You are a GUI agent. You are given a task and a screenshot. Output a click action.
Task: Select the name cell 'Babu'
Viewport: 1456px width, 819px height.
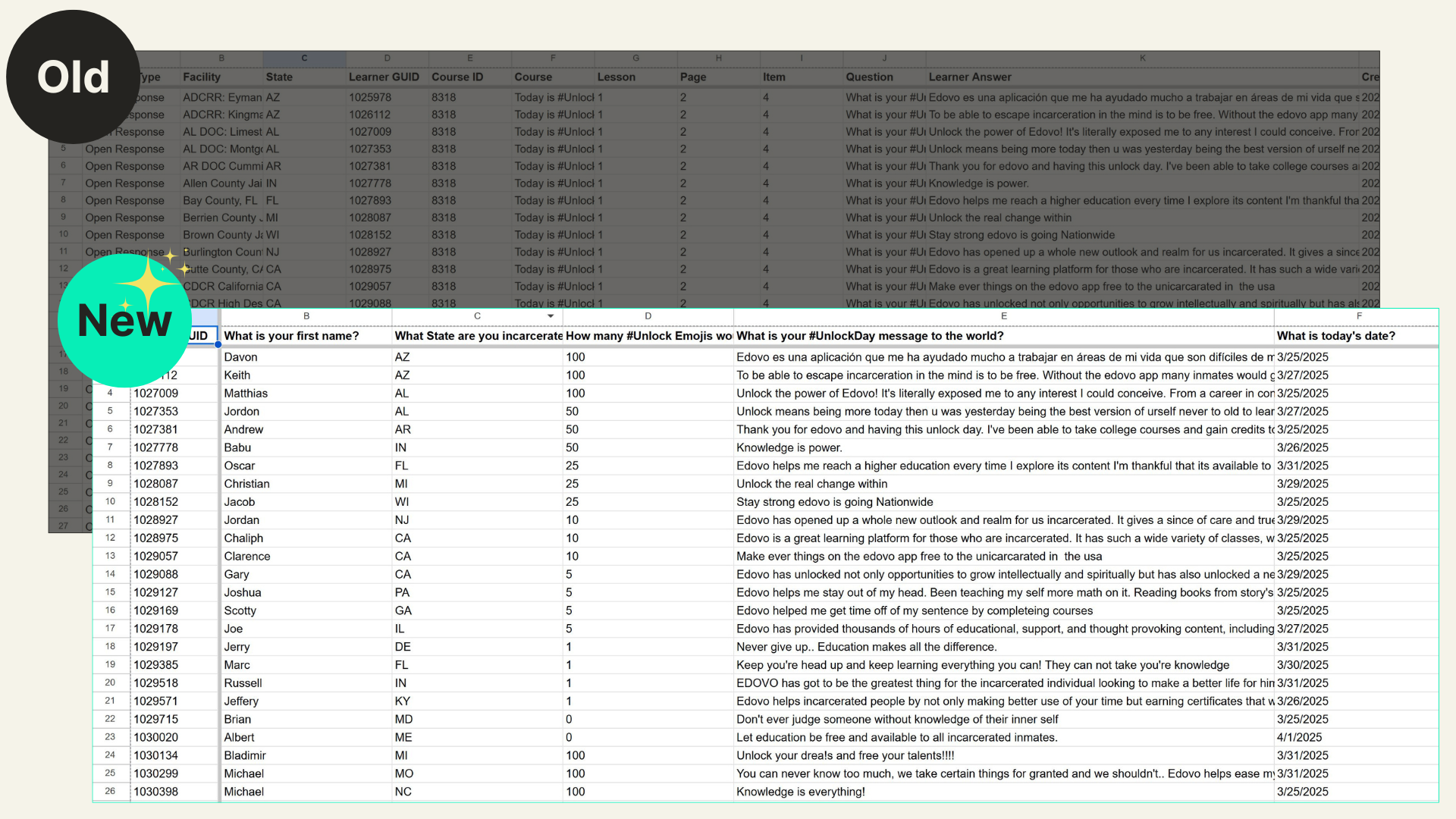pyautogui.click(x=306, y=448)
